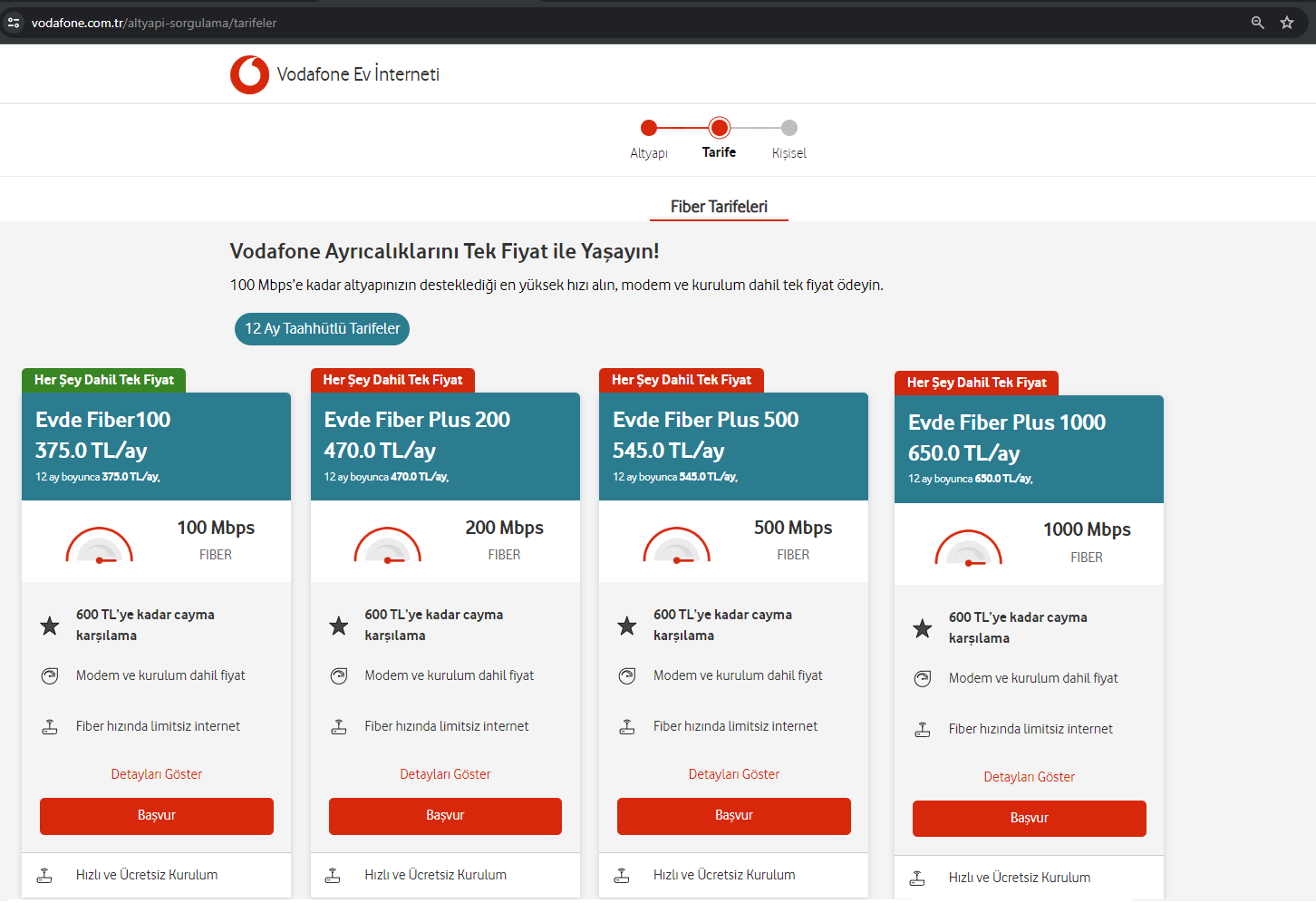This screenshot has height=903, width=1316.
Task: Click the Evde Fiber Plus 1000 card header
Action: tap(1029, 449)
